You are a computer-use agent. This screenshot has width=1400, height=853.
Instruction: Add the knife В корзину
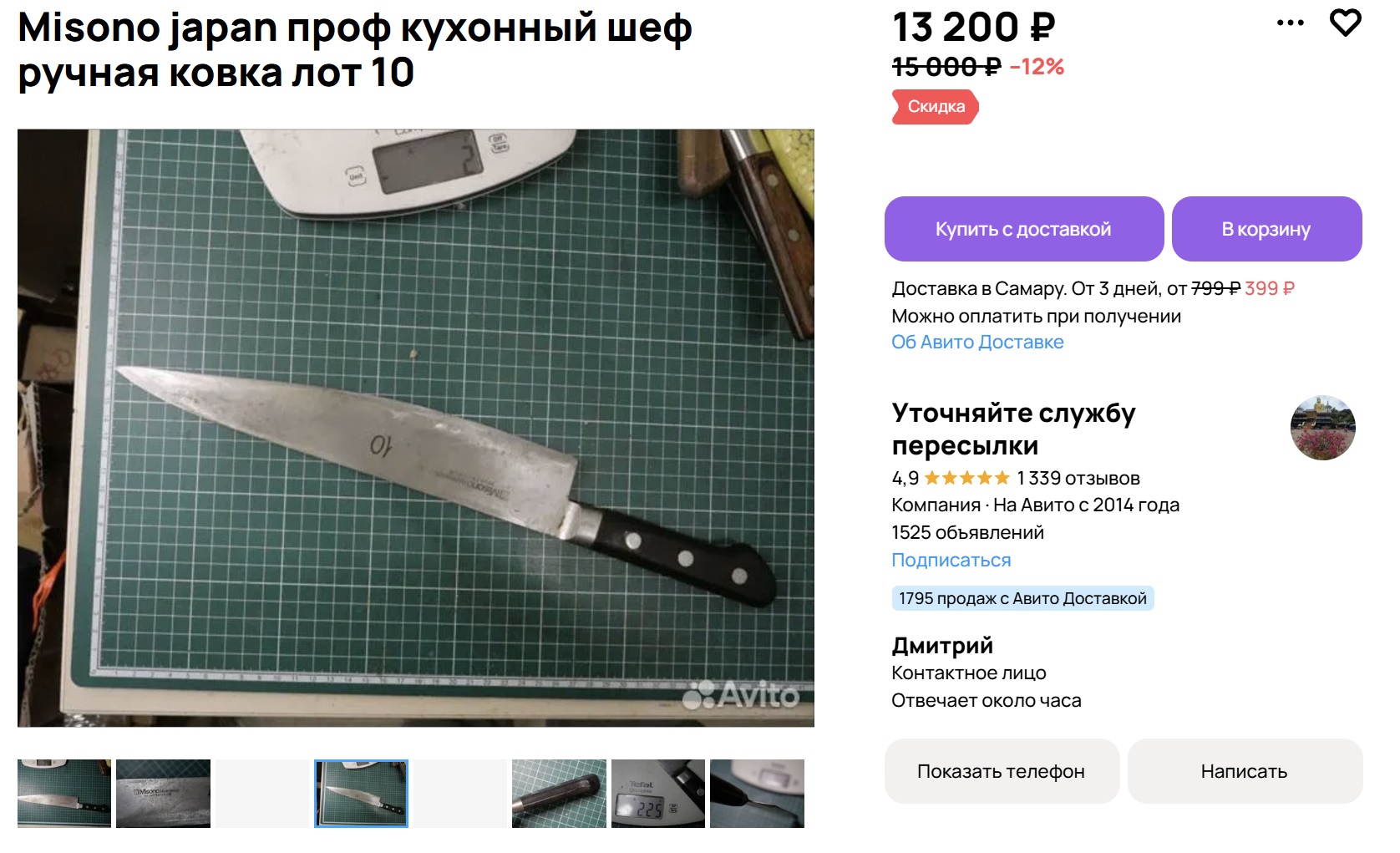point(1266,229)
